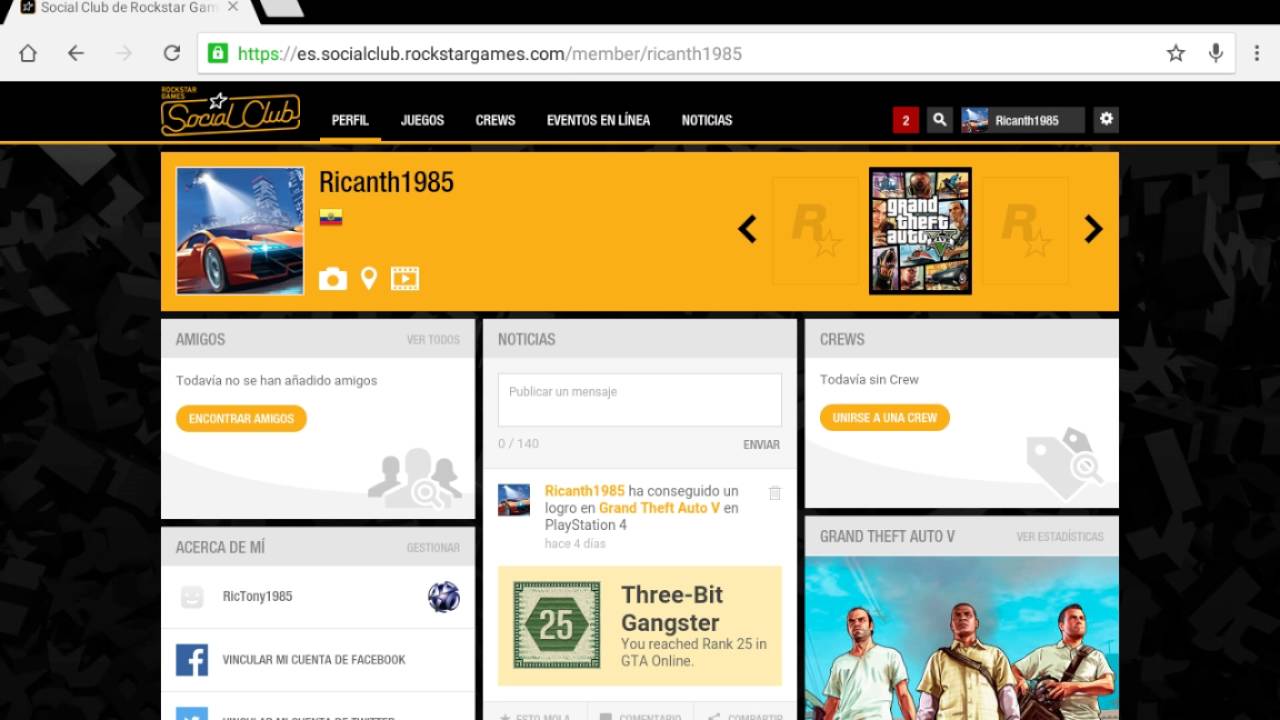Click the browser home icon

pyautogui.click(x=28, y=53)
